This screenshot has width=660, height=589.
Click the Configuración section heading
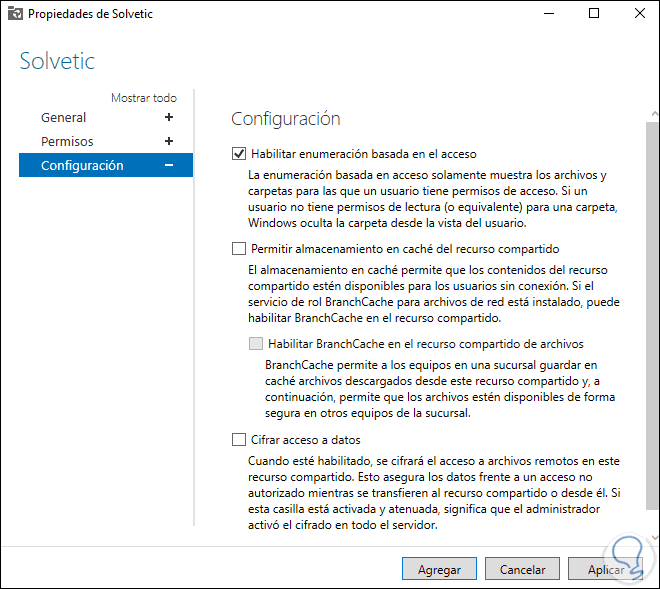coord(285,119)
